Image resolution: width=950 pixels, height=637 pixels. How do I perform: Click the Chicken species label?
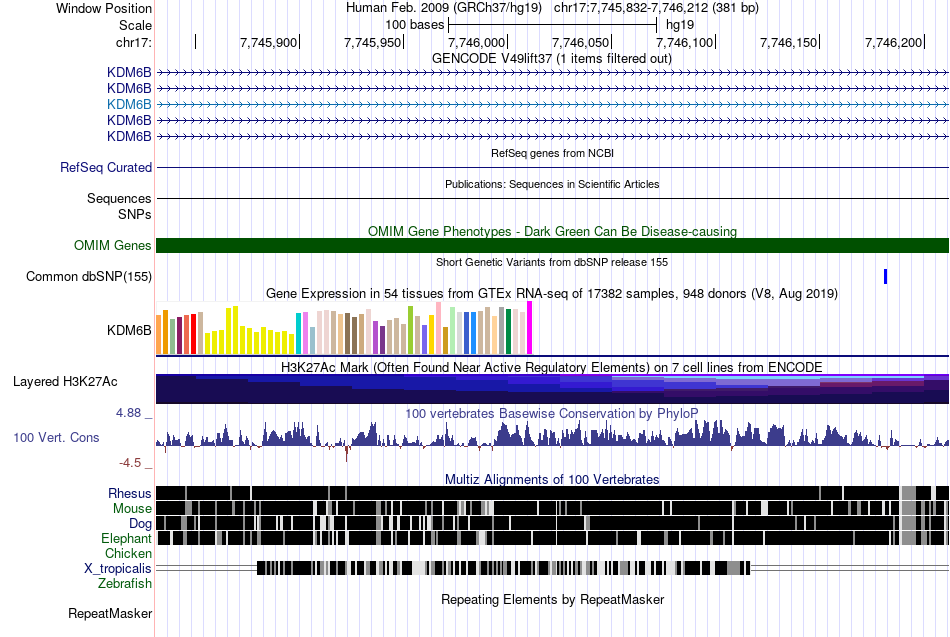pyautogui.click(x=128, y=553)
